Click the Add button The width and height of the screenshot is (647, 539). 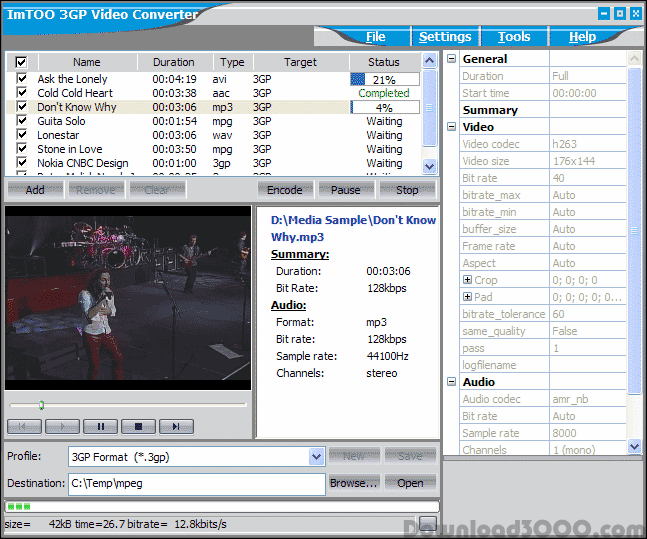(35, 190)
